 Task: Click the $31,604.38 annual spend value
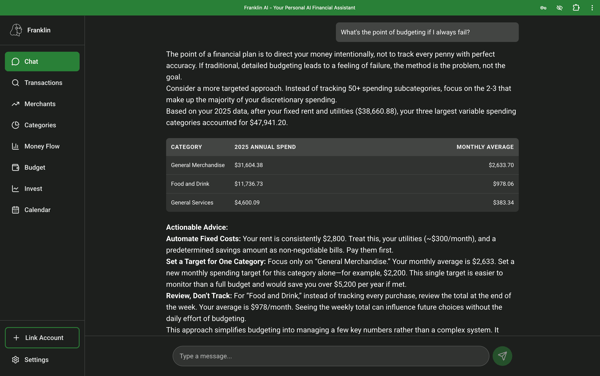pos(249,165)
